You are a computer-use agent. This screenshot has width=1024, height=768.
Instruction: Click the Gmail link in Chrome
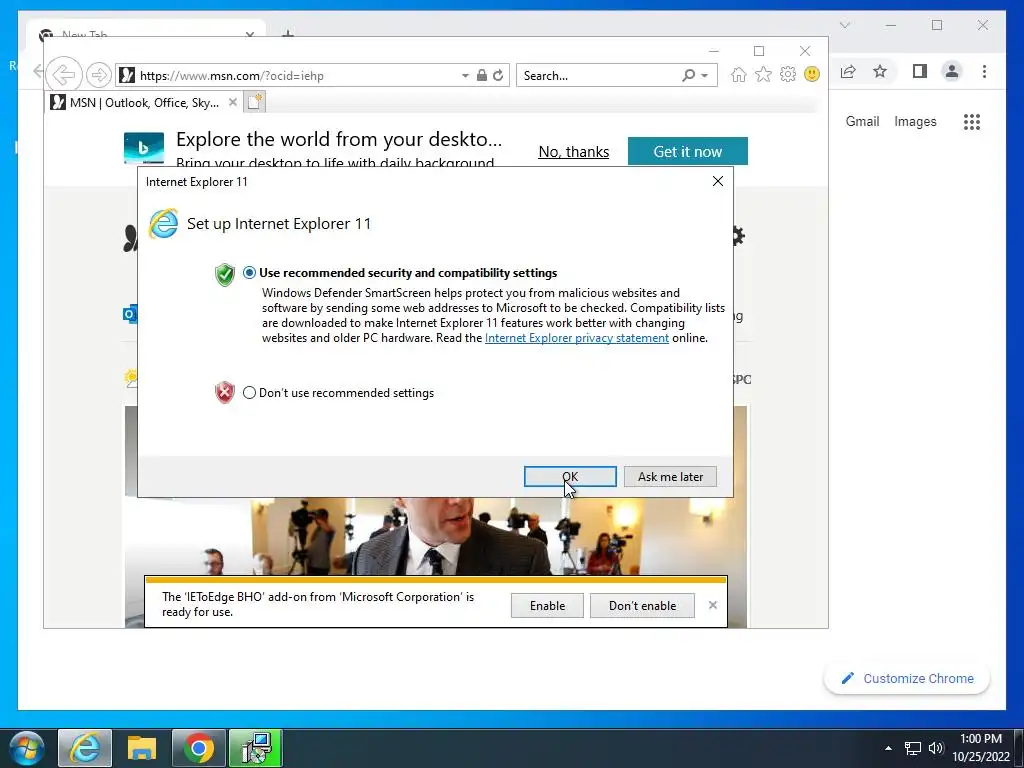click(x=862, y=121)
